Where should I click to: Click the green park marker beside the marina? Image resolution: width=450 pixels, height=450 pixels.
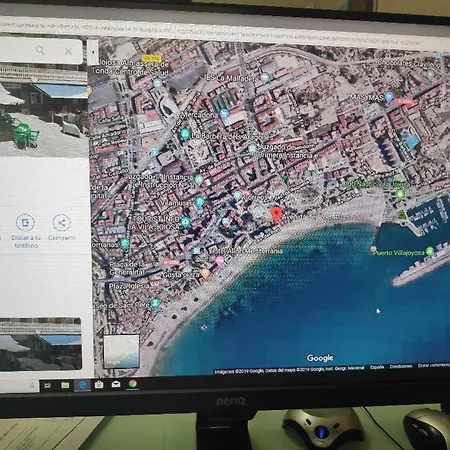pos(400,194)
